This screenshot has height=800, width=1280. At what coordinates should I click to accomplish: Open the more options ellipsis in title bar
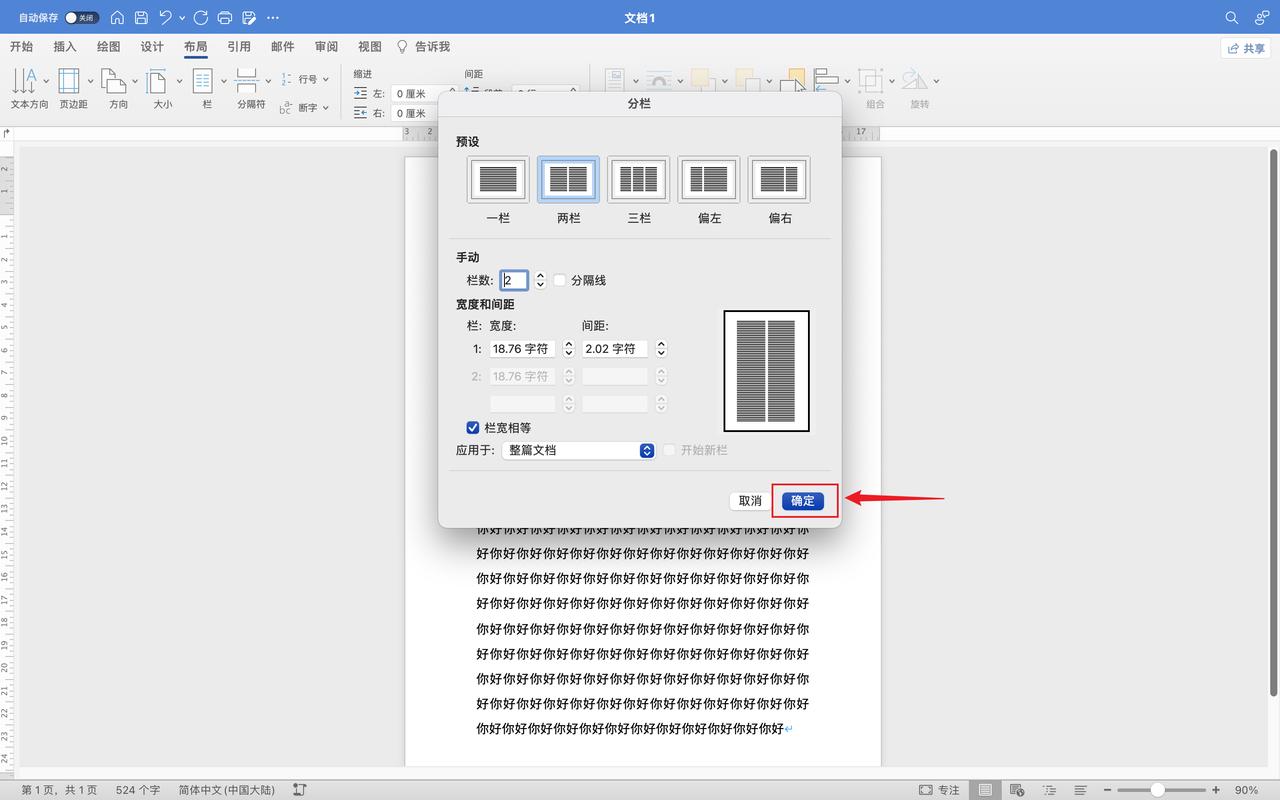click(273, 18)
